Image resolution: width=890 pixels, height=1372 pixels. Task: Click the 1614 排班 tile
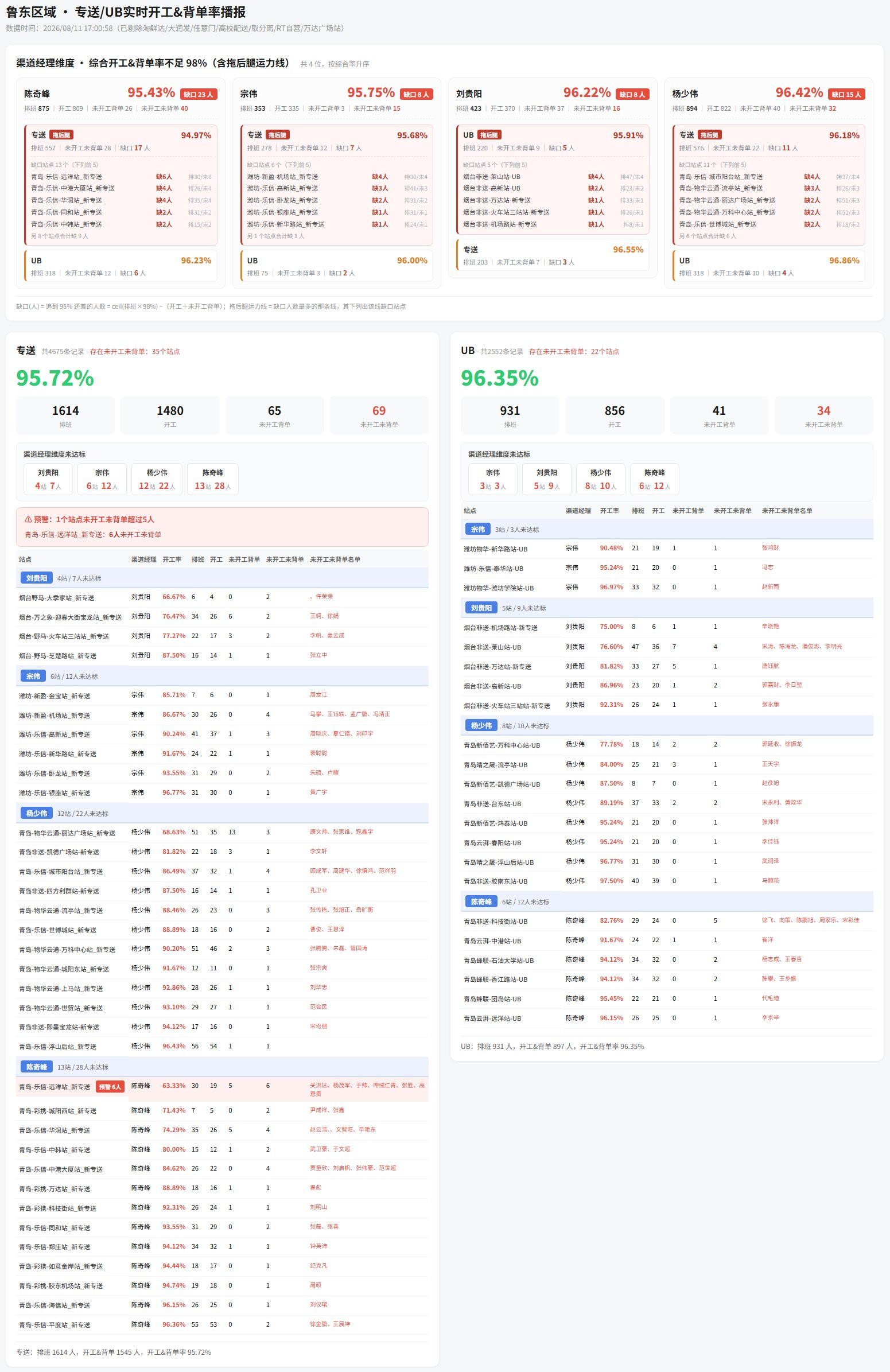(66, 415)
